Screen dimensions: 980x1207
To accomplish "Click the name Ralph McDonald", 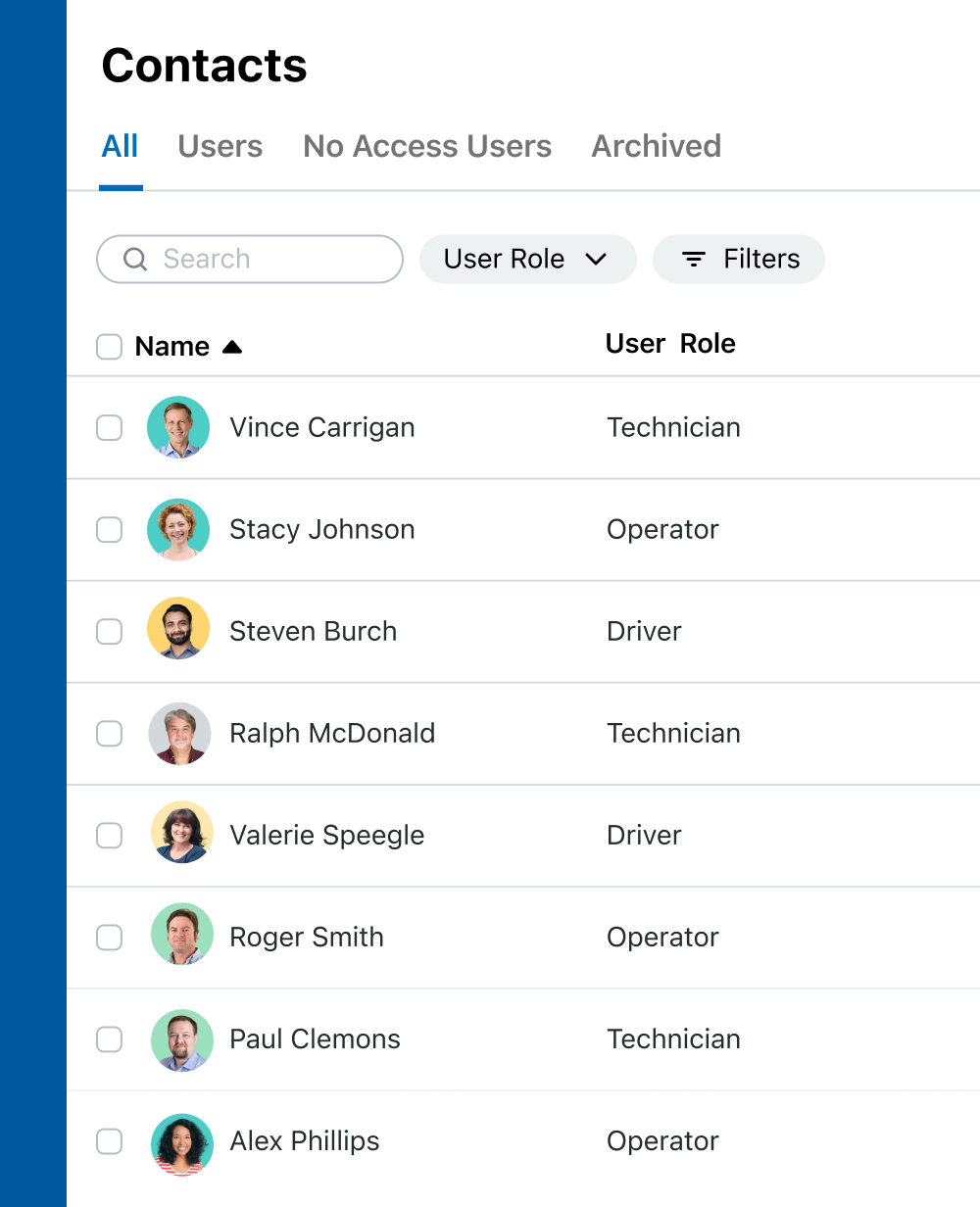I will click(x=332, y=733).
